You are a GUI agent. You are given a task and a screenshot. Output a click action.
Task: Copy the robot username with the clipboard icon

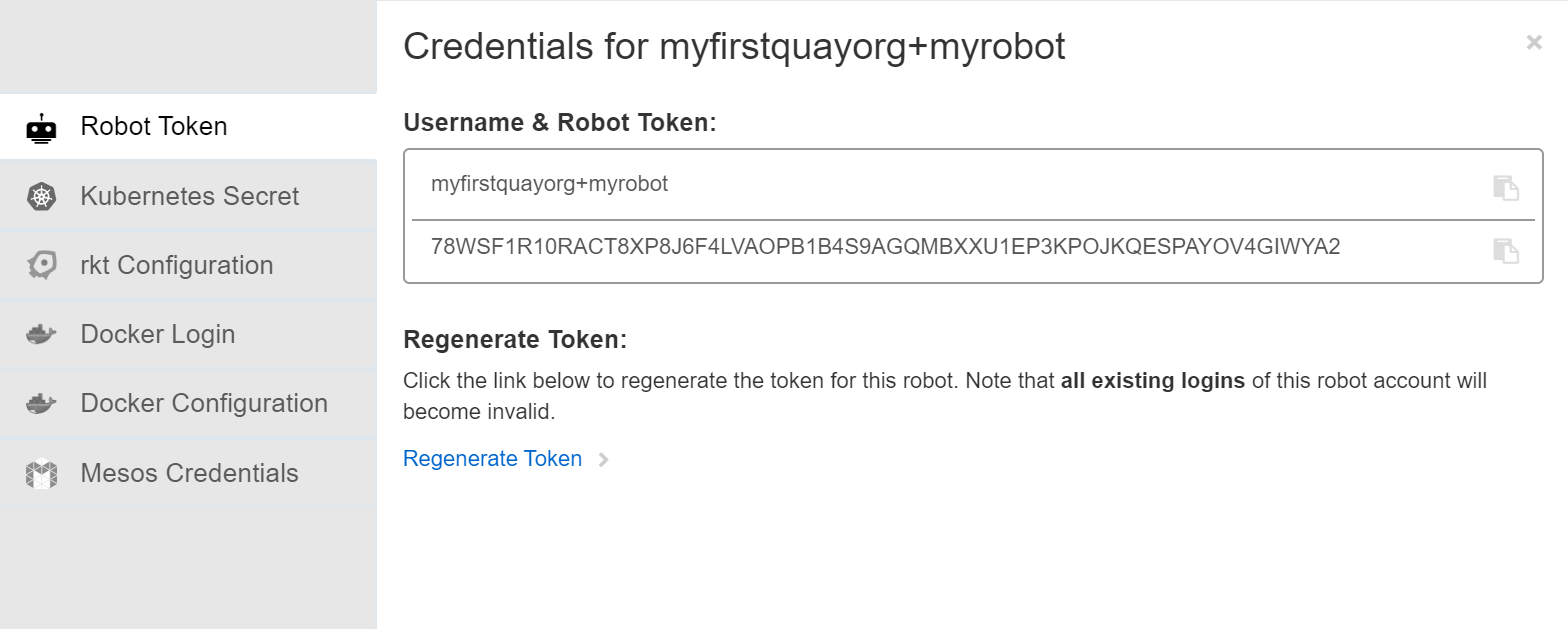(1506, 187)
